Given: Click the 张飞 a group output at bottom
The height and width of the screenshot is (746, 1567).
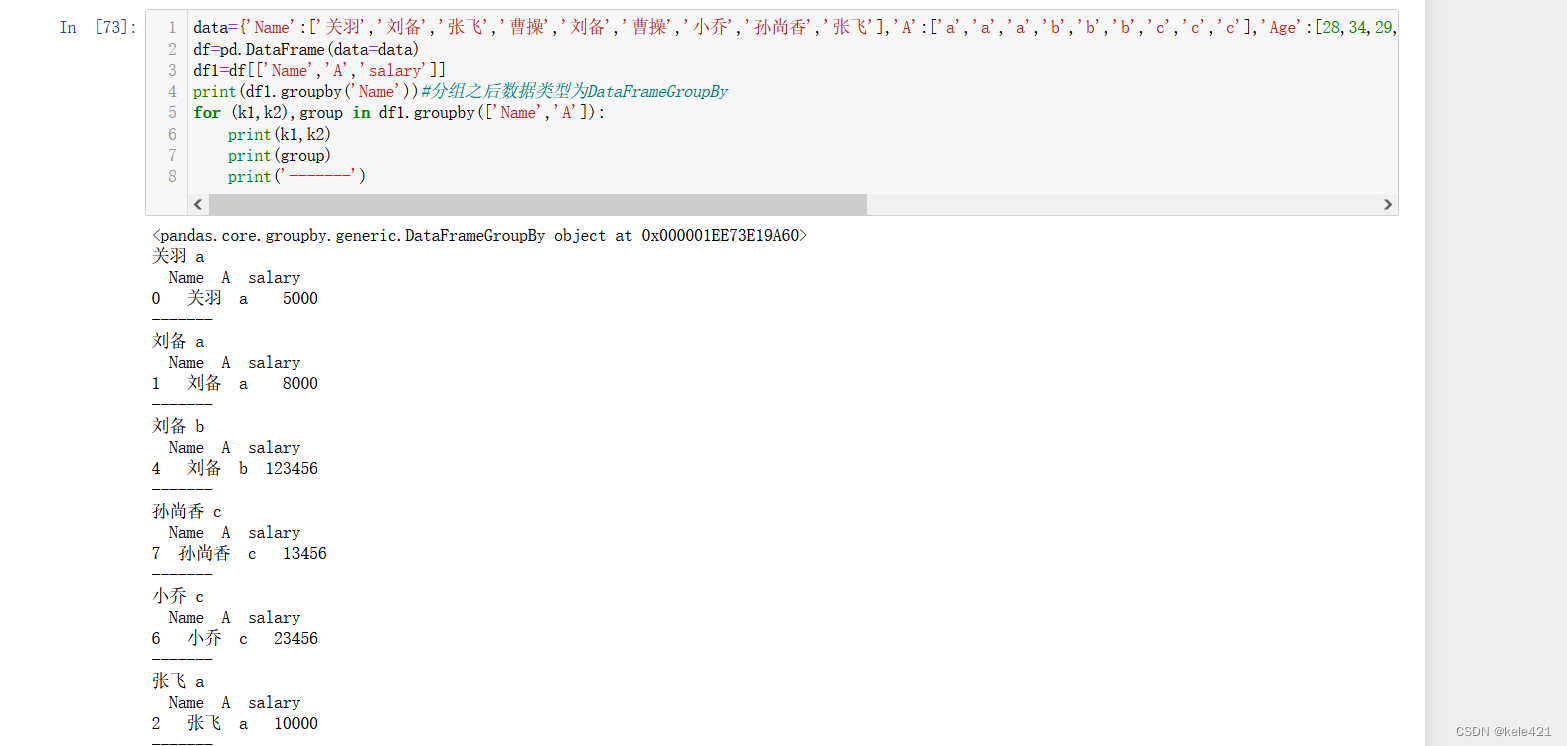Looking at the screenshot, I should (177, 681).
